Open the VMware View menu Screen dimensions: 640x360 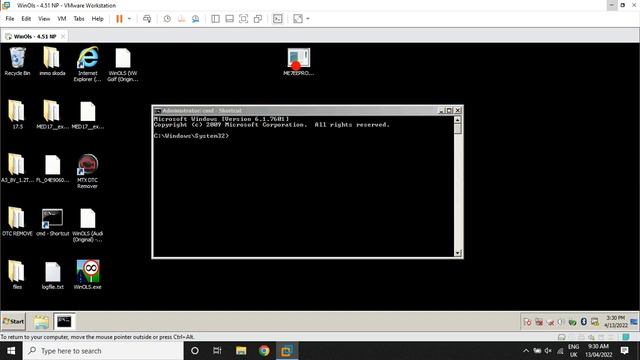click(x=44, y=19)
